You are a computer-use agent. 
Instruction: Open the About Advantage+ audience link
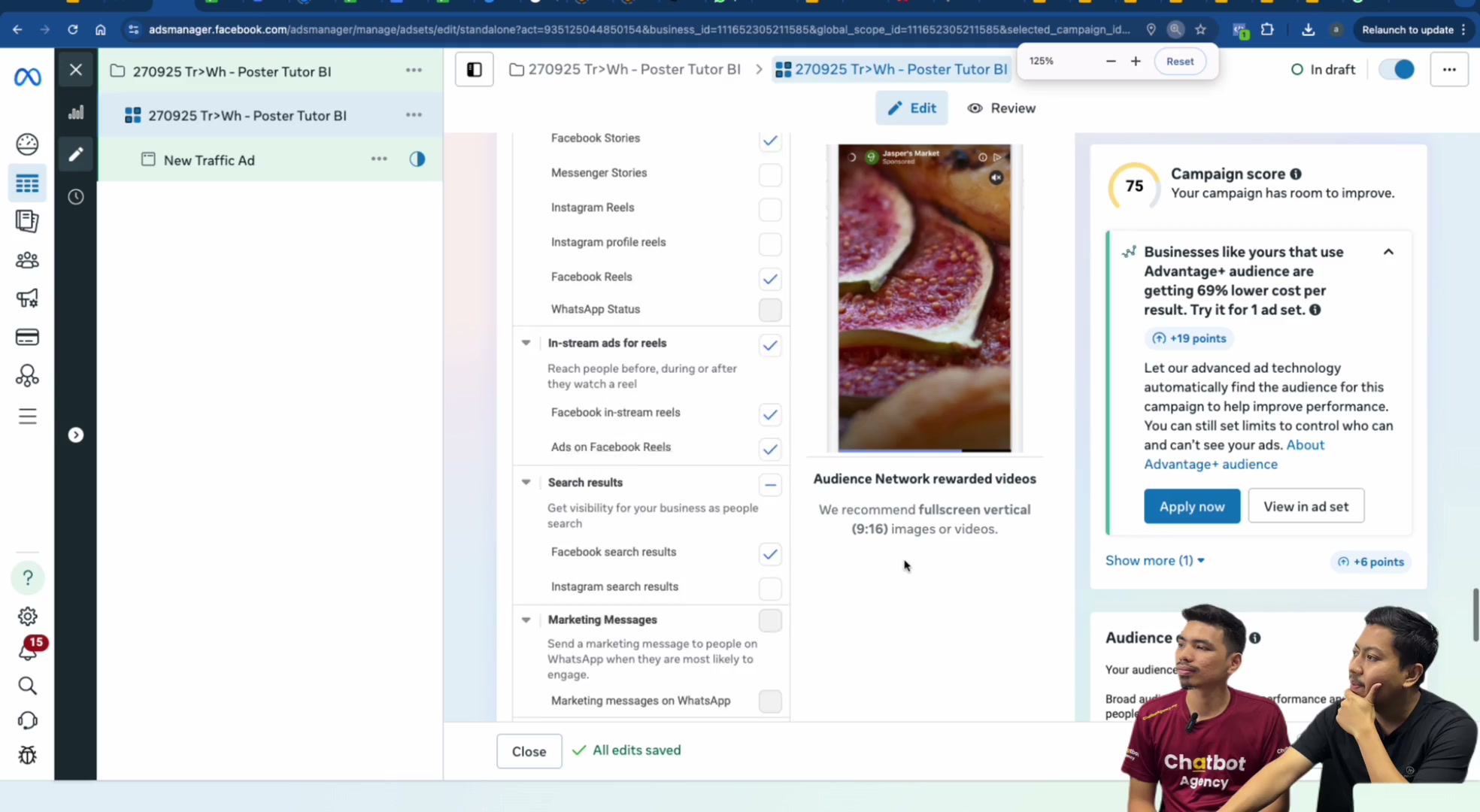pyautogui.click(x=1234, y=454)
